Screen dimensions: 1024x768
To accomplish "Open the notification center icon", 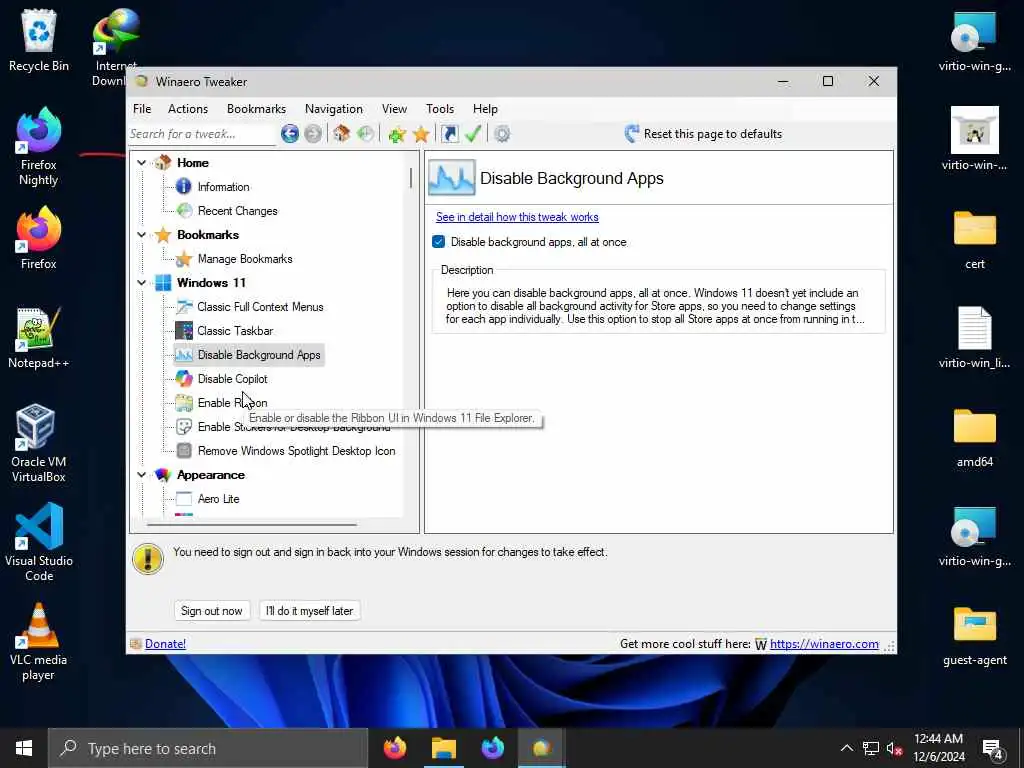I will [993, 748].
